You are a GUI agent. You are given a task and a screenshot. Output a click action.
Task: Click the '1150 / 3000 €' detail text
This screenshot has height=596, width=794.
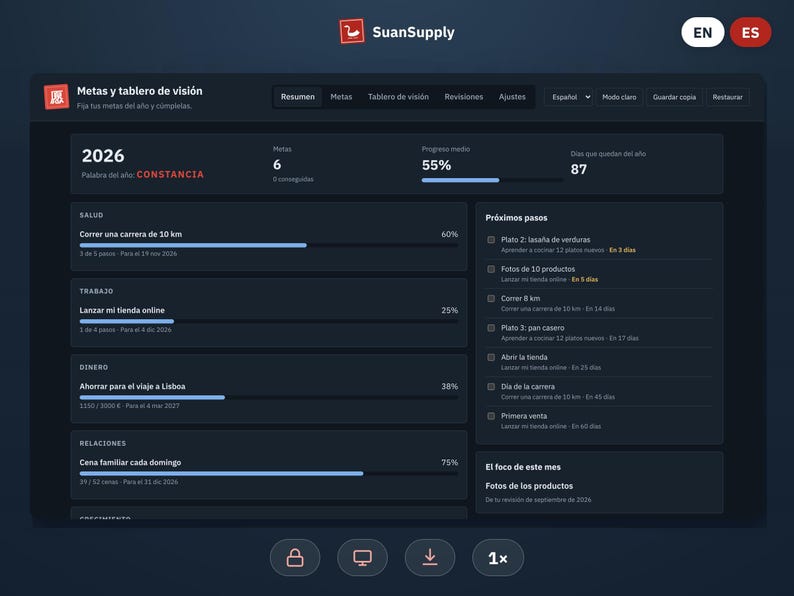coord(100,406)
